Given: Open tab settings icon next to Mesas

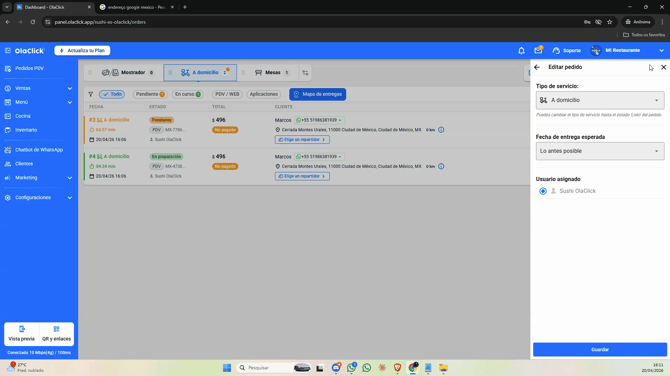Looking at the screenshot, I should point(305,73).
